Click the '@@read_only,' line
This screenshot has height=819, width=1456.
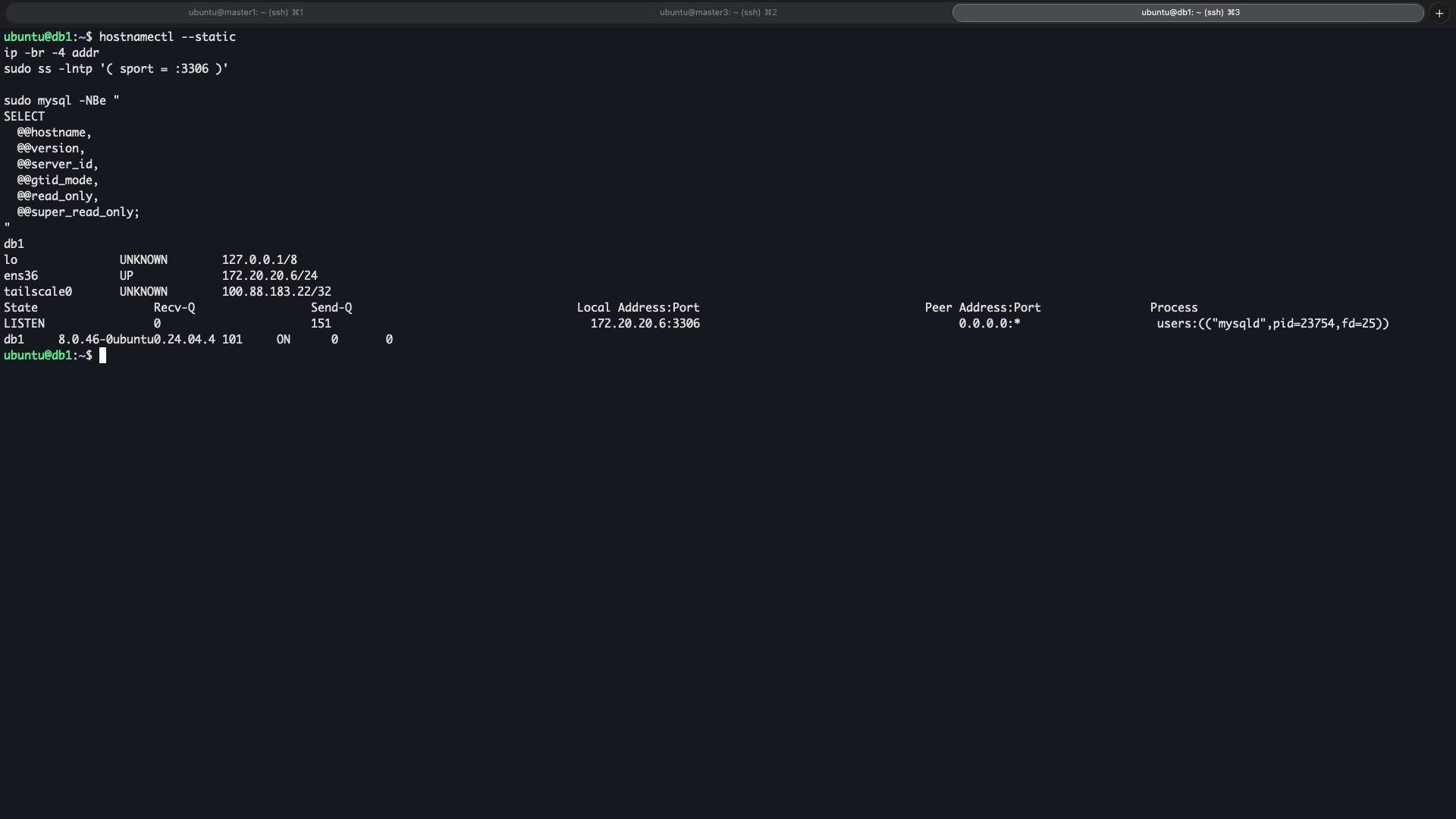click(58, 196)
